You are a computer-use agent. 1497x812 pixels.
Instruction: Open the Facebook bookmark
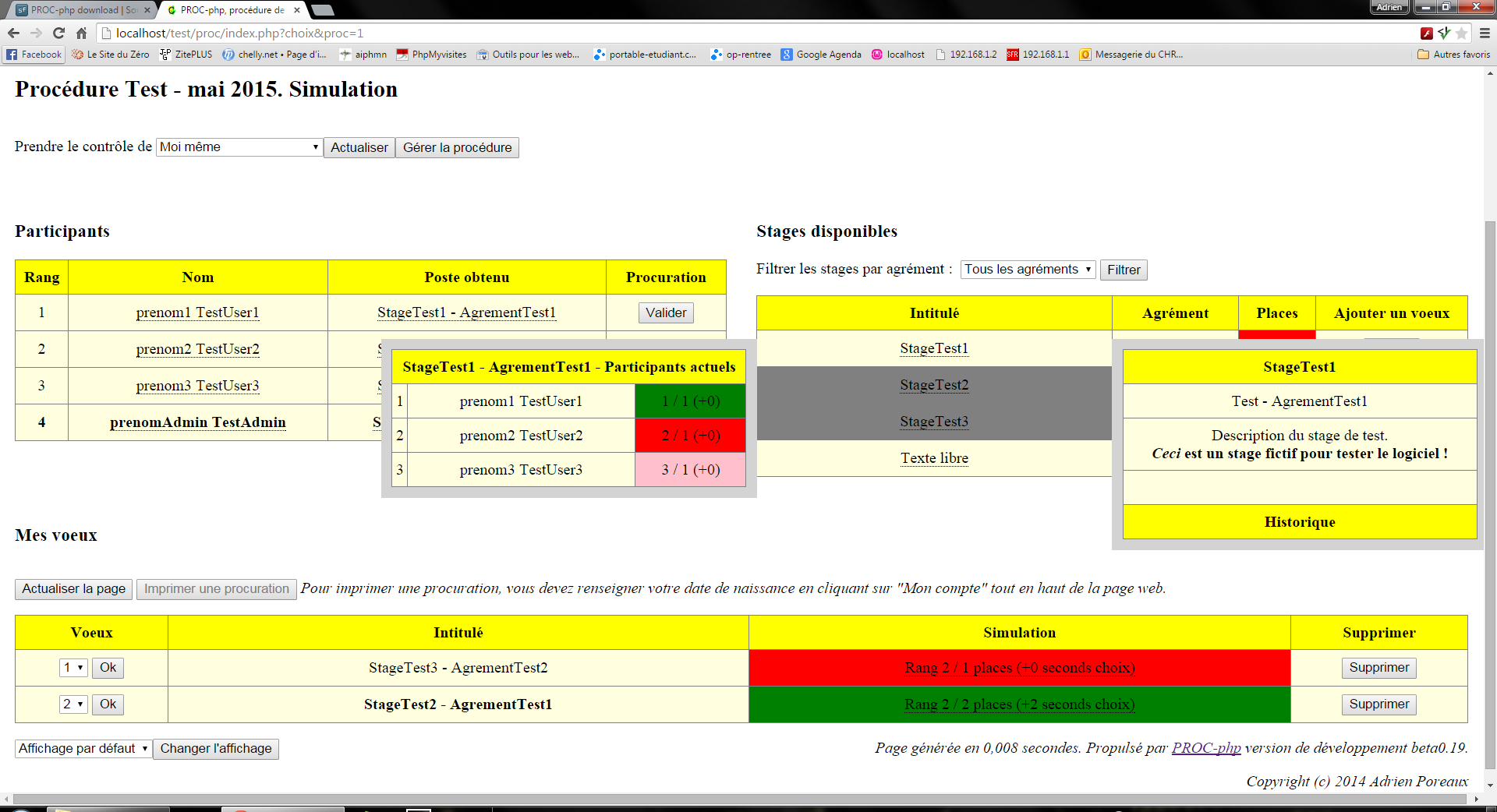coord(34,54)
